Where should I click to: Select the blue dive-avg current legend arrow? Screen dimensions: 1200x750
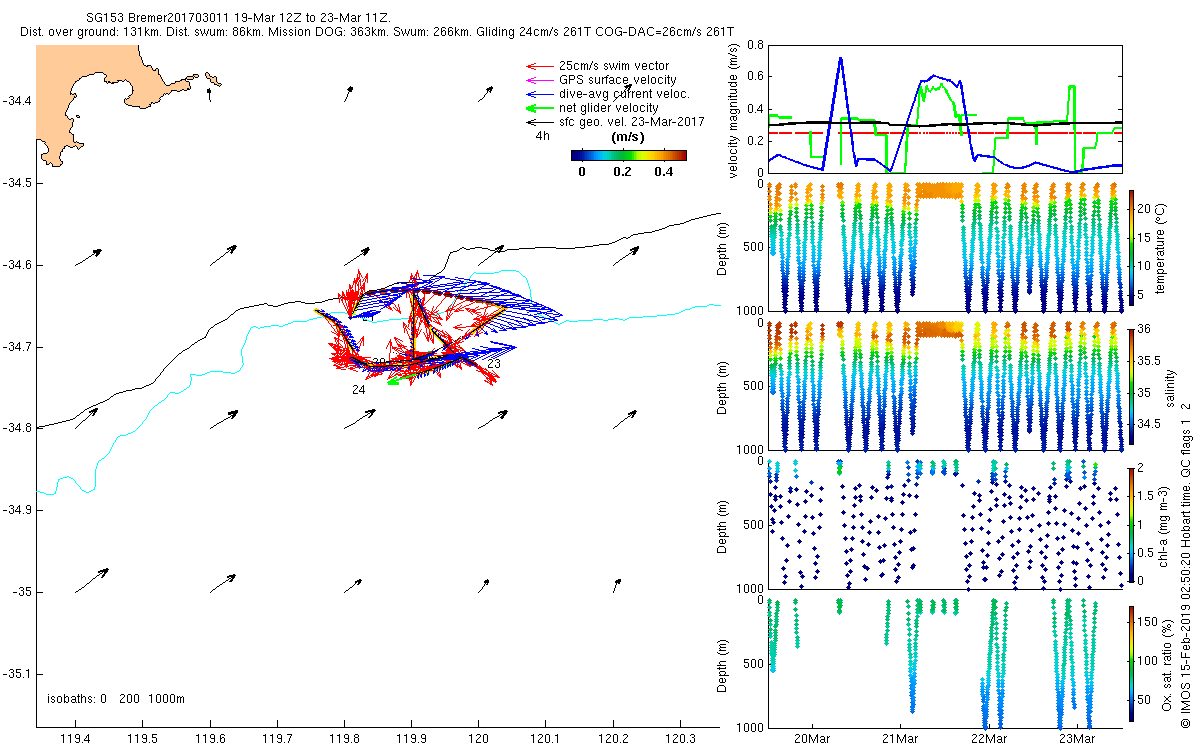[540, 94]
